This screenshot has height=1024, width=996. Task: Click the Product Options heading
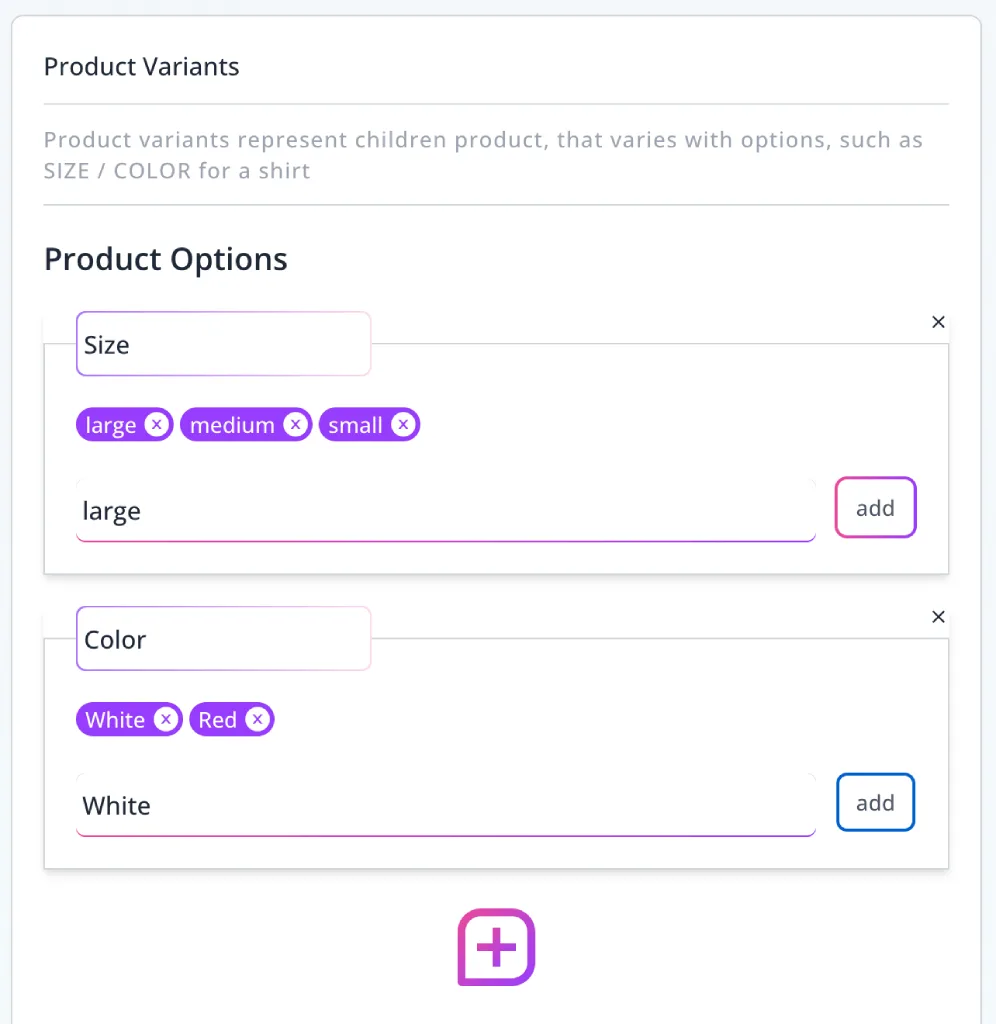coord(166,259)
